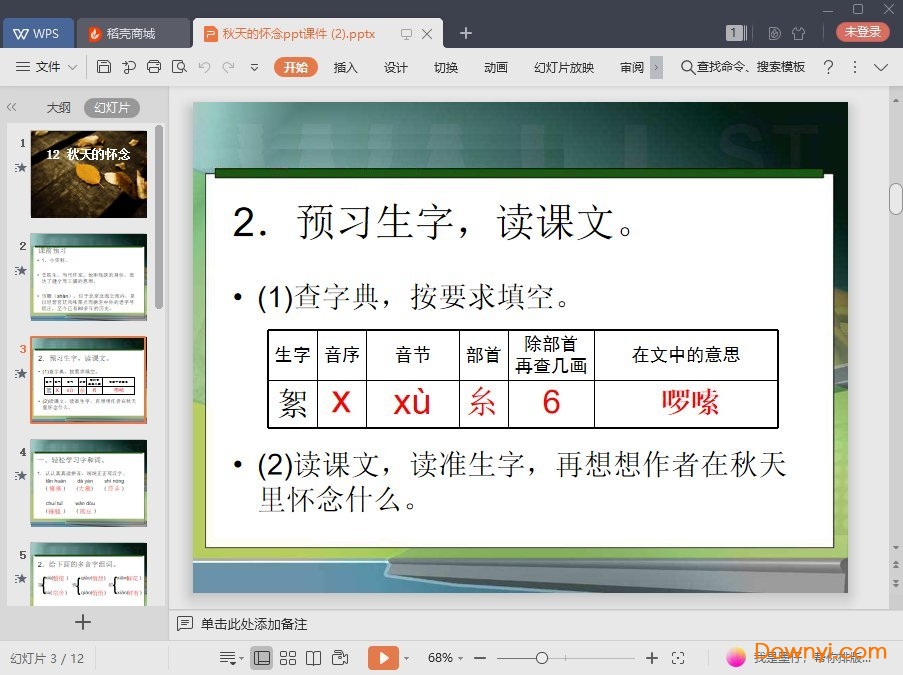
Task: Switch to slide sorter view icon
Action: 288,658
